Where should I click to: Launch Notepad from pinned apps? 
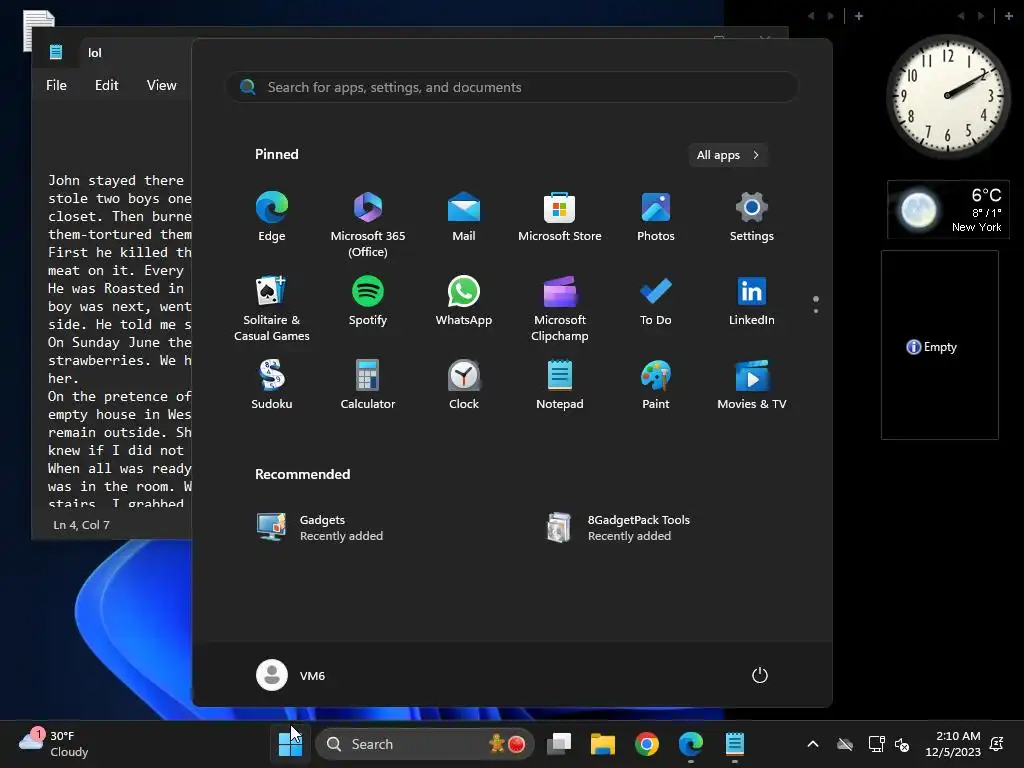pos(560,385)
